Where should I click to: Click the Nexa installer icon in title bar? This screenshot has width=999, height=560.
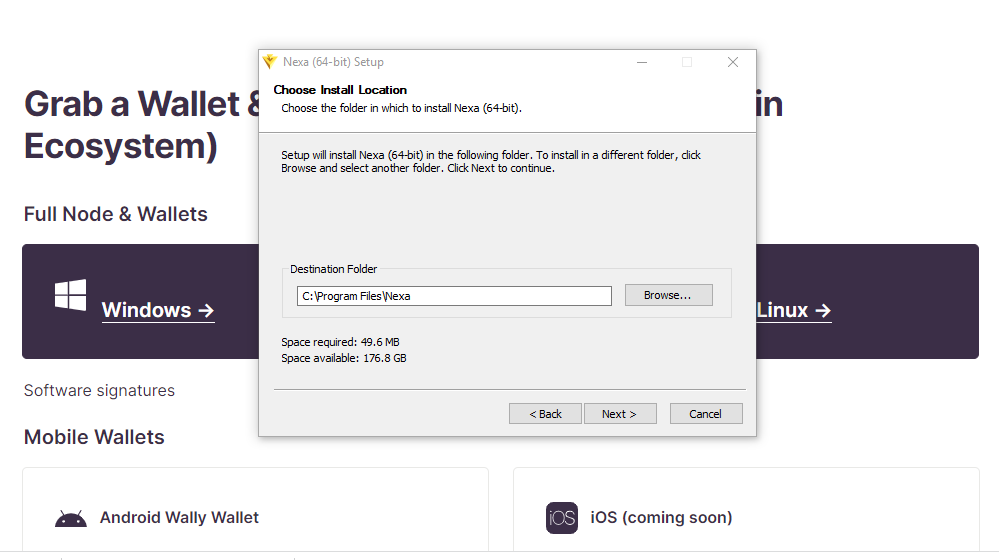pos(269,62)
